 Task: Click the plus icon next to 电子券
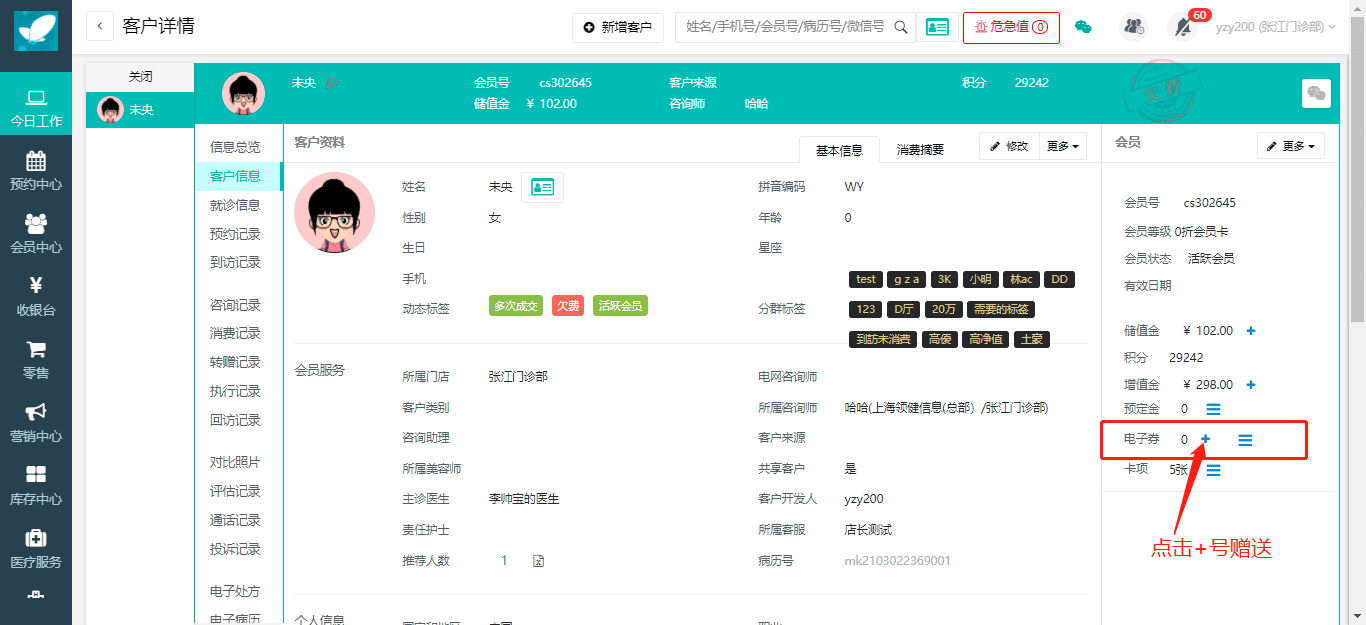(x=1205, y=439)
